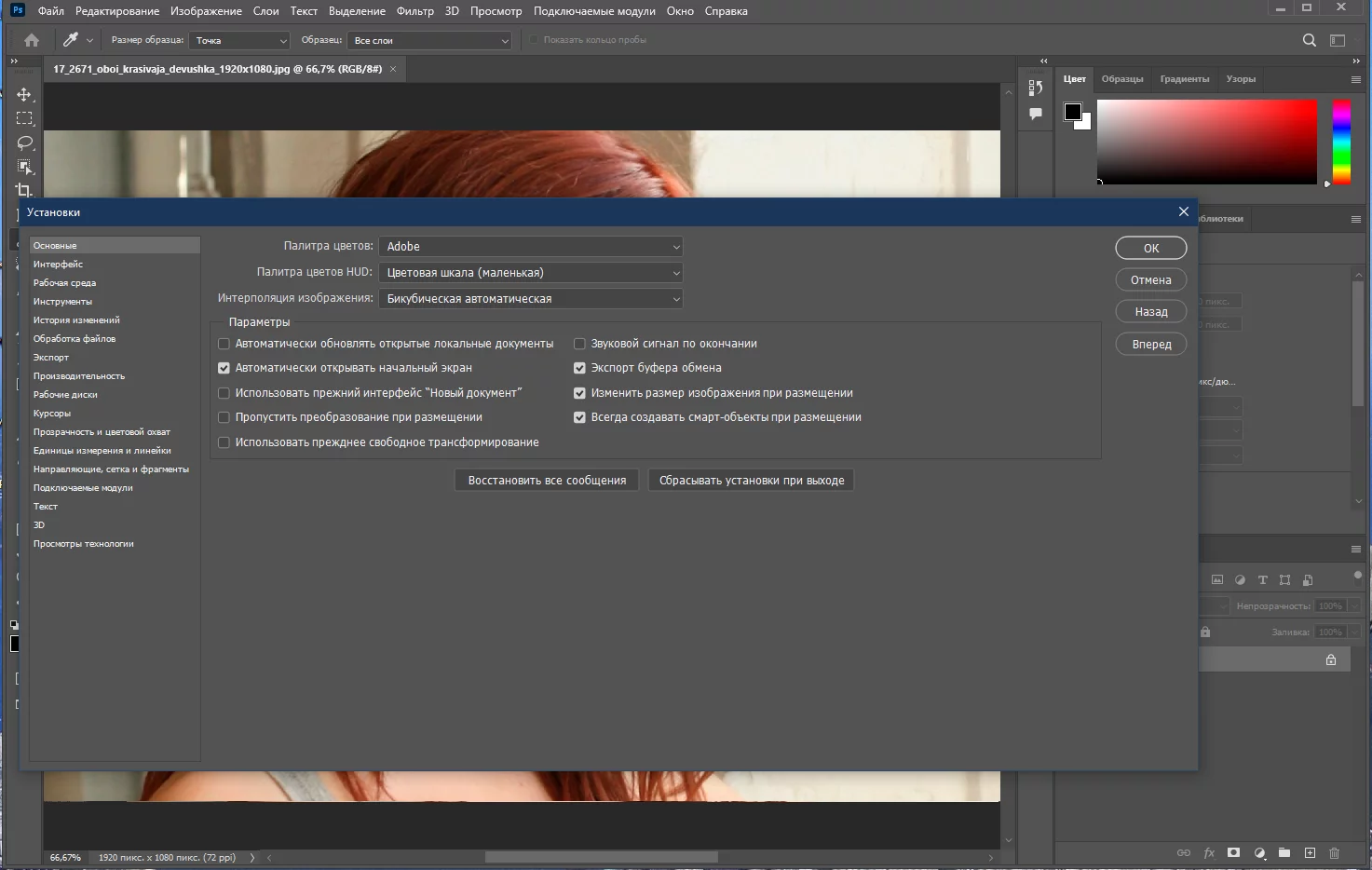Click the lock icon on the layer row
This screenshot has height=870, width=1372.
pos(1331,659)
